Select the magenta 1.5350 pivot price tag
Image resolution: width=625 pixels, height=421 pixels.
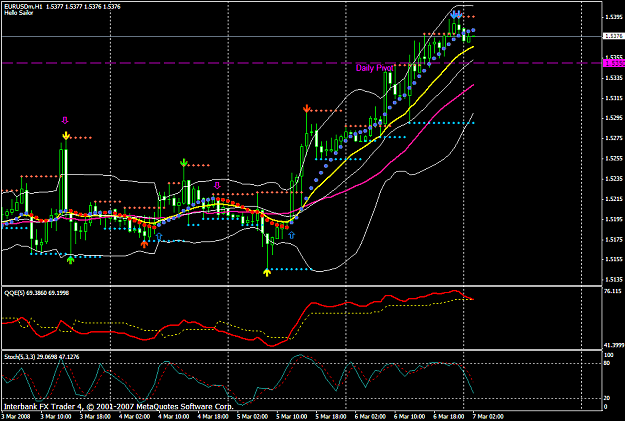point(613,63)
